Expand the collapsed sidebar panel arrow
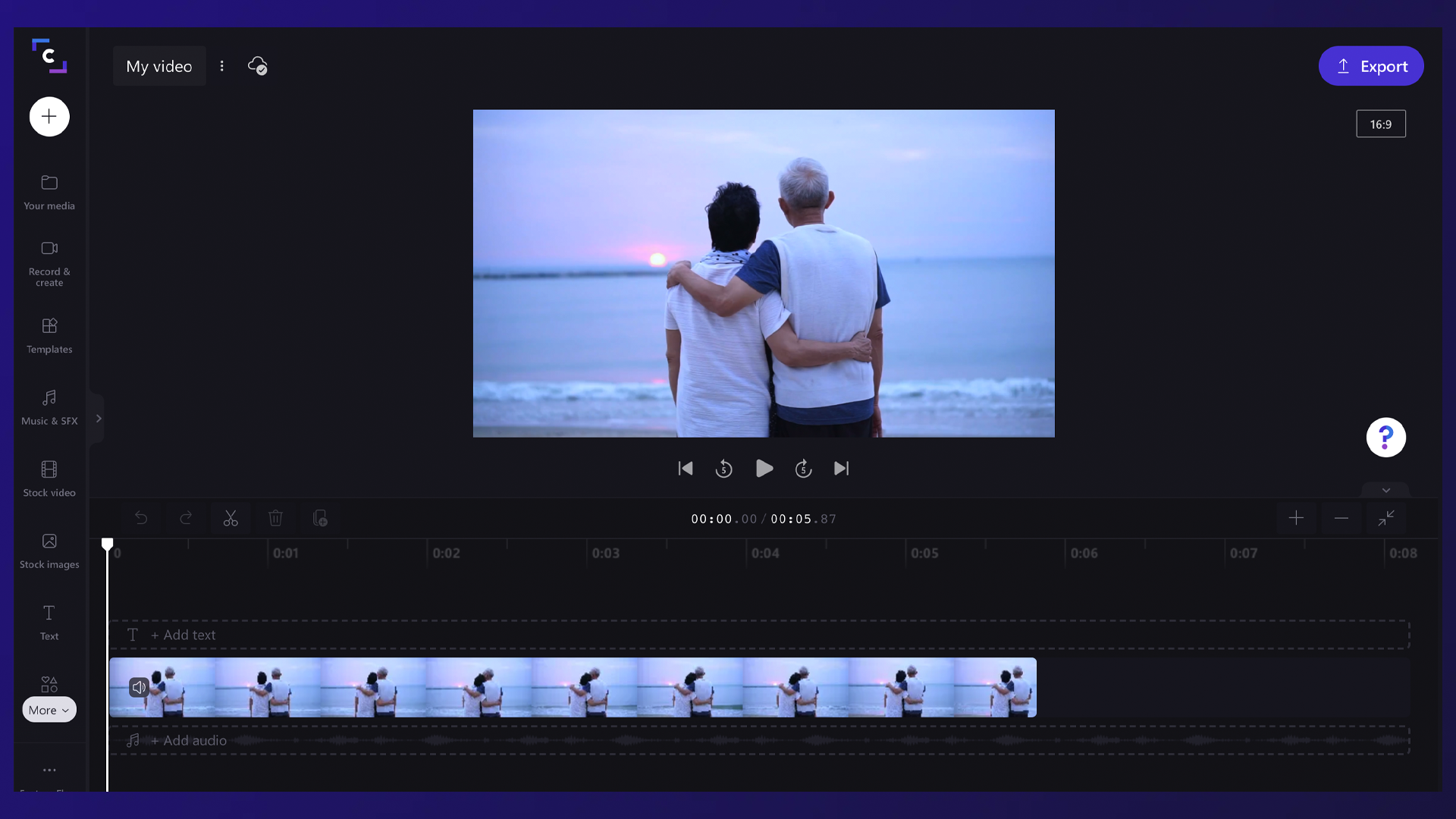Viewport: 1456px width, 819px height. pos(98,419)
